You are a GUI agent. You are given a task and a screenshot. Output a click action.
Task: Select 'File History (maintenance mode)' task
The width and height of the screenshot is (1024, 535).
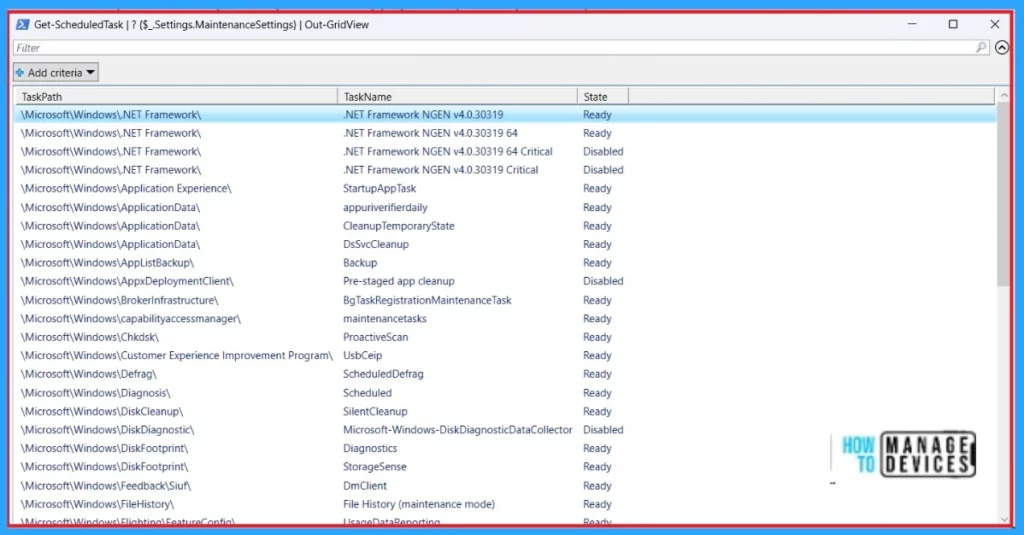(x=419, y=504)
